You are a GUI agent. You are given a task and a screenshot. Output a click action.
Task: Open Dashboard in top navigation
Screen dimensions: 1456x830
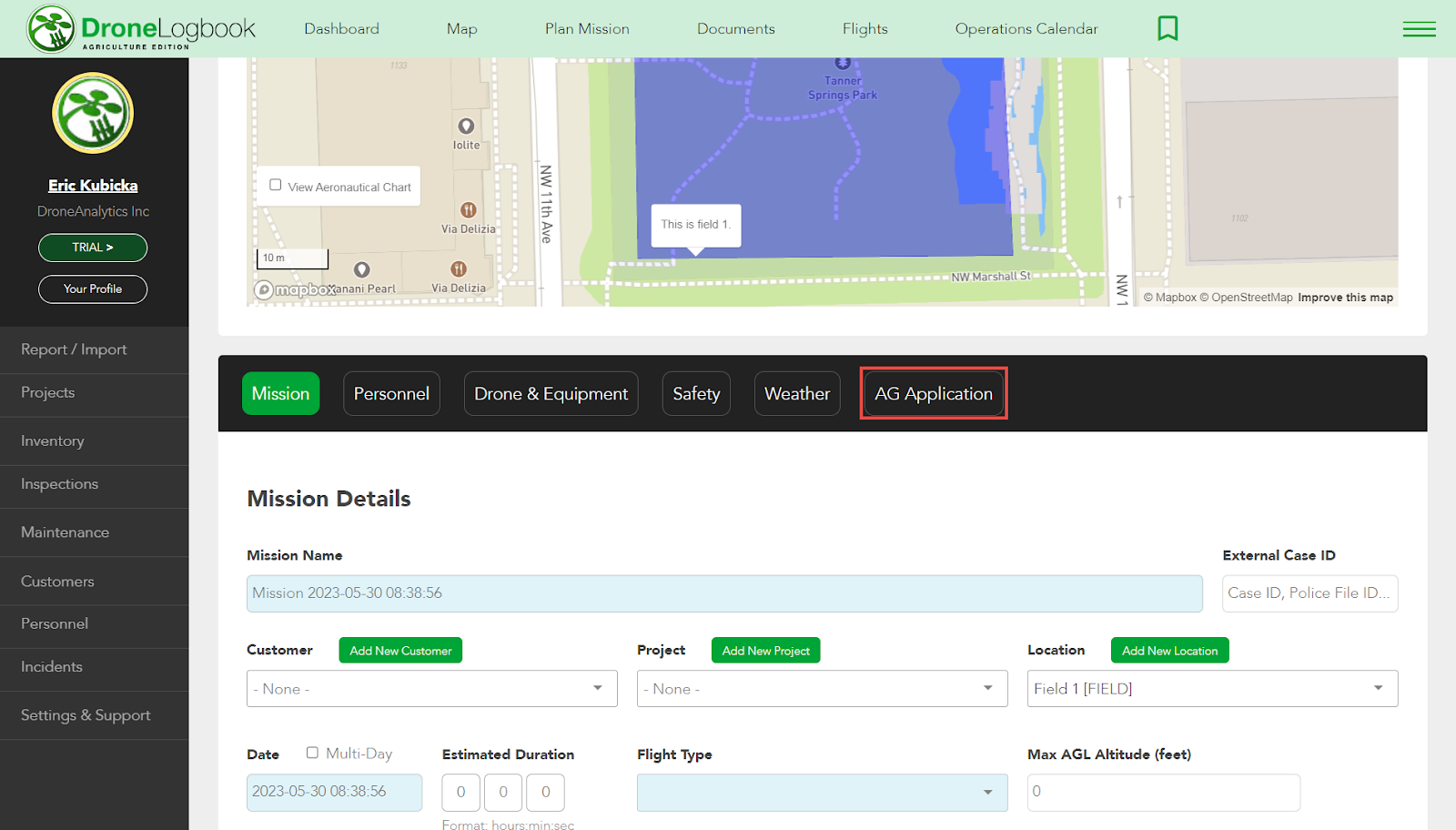[341, 29]
